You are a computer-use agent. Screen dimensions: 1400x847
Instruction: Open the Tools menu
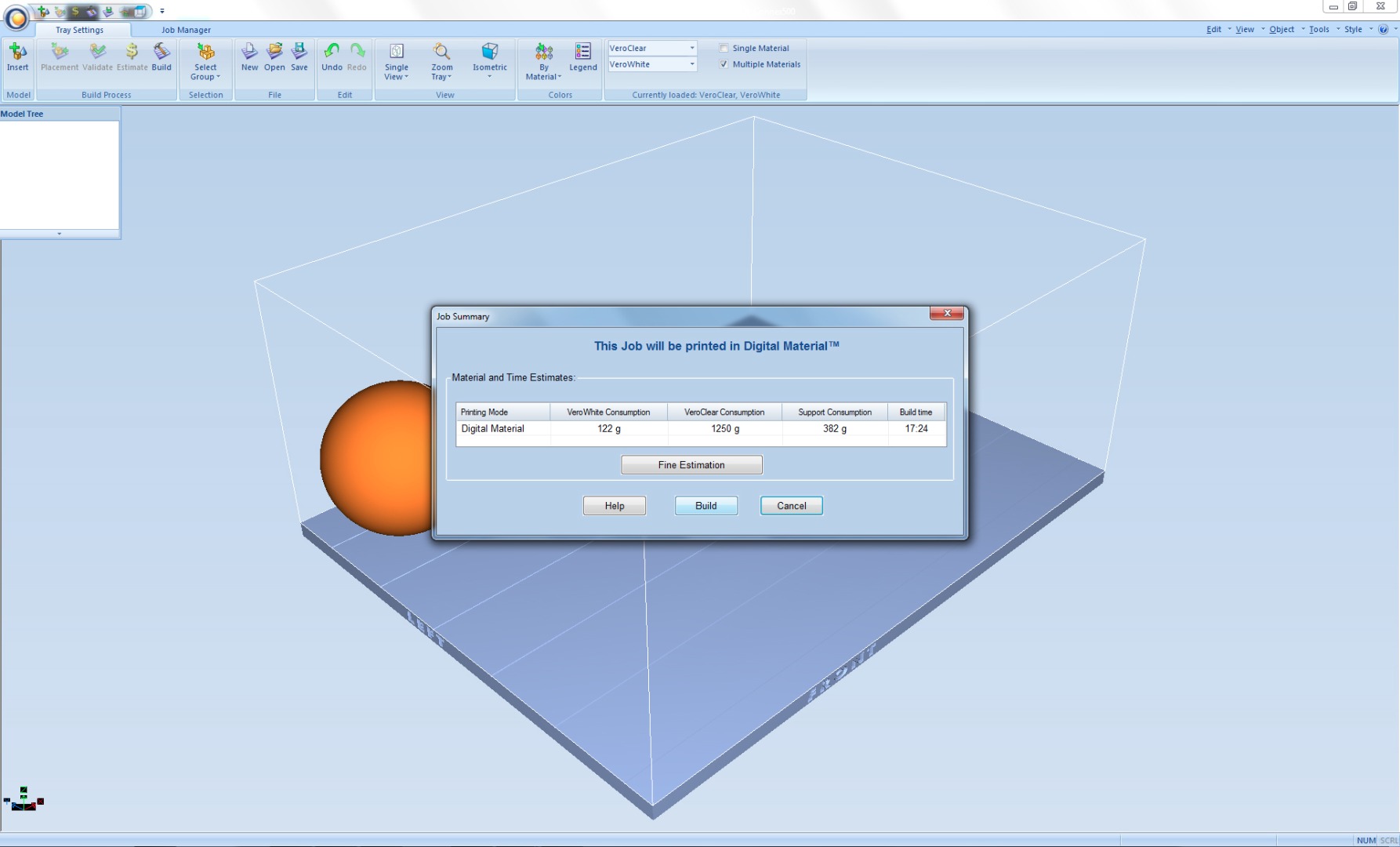pos(1319,29)
